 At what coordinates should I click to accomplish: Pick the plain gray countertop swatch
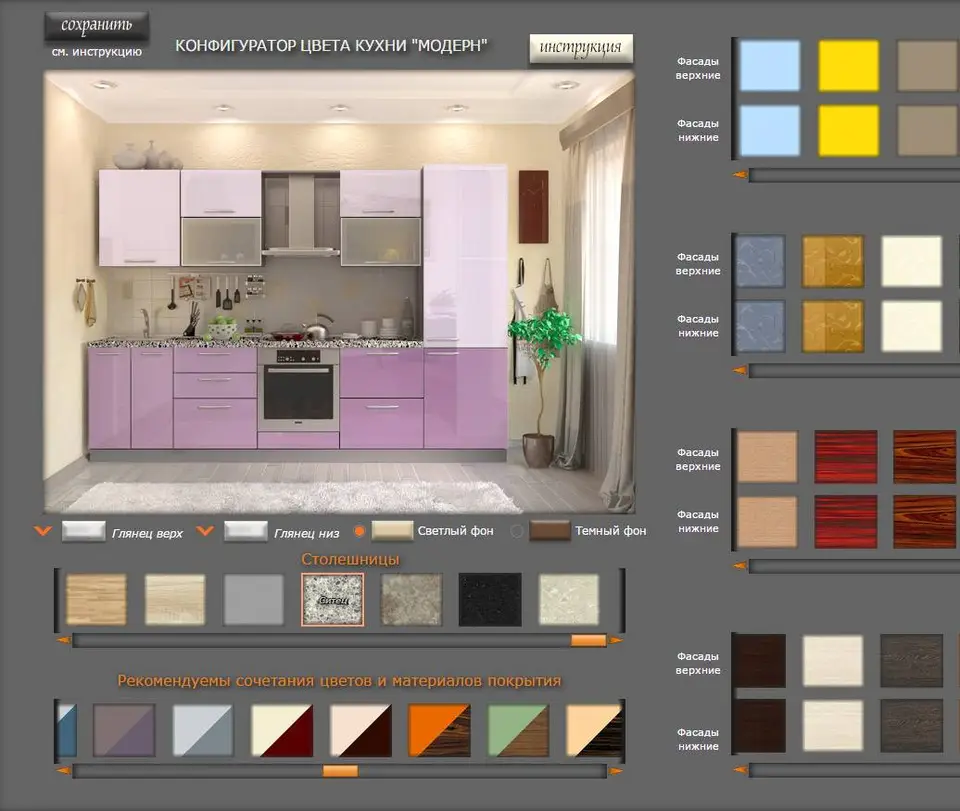(x=253, y=599)
